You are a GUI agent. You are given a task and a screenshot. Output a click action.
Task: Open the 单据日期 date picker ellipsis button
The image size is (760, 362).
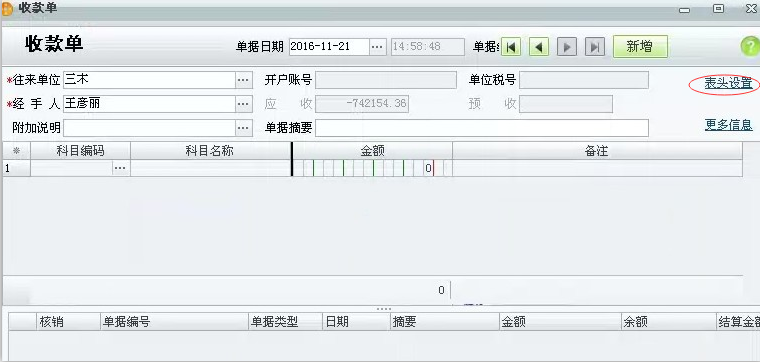[x=378, y=47]
